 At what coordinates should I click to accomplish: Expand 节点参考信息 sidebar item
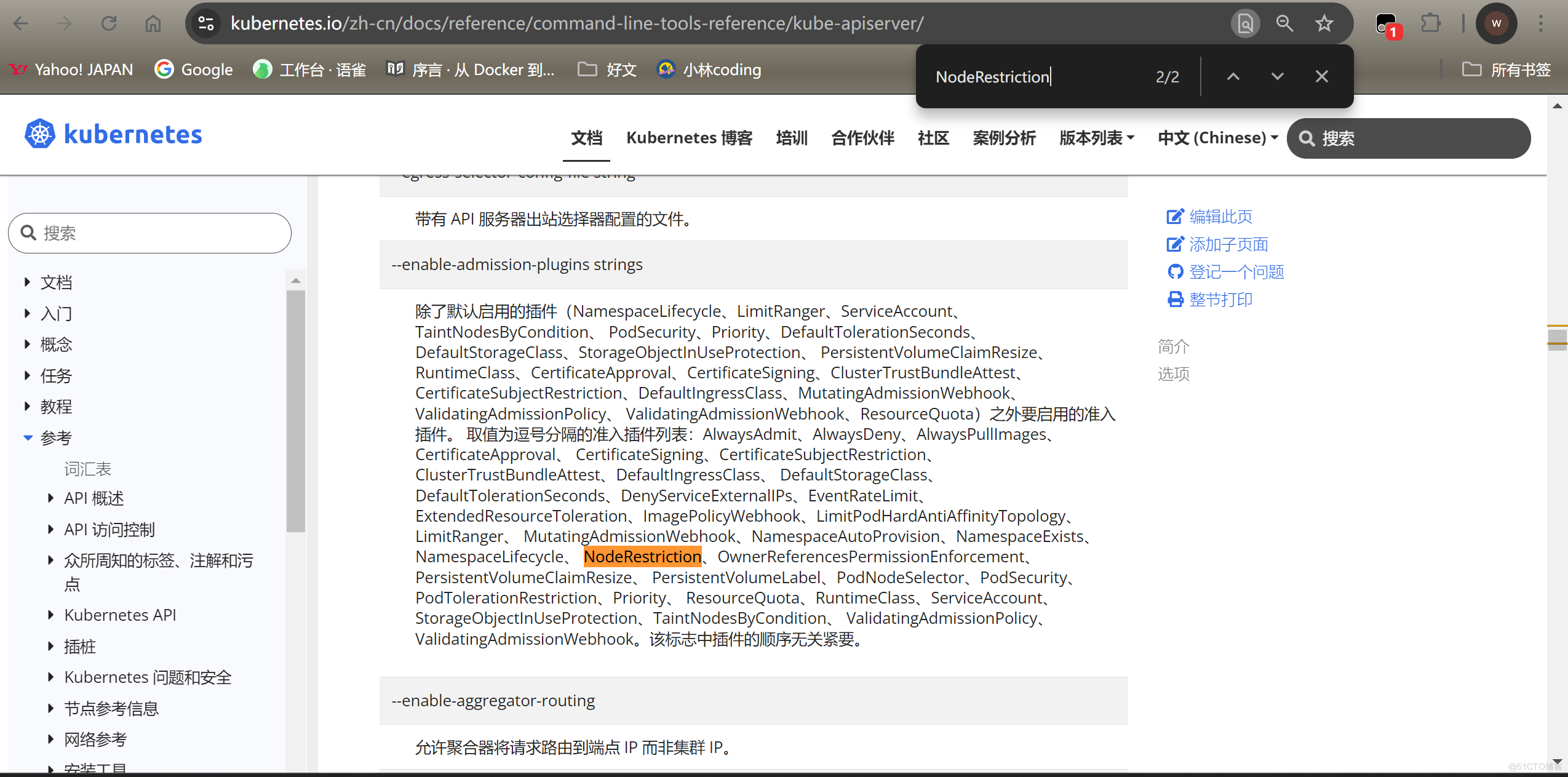(x=51, y=708)
